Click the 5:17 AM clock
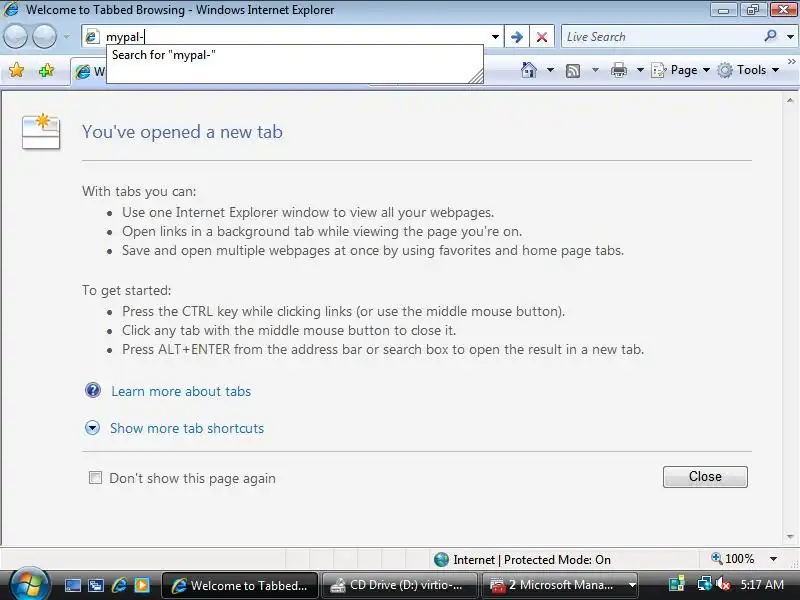The image size is (800, 600). [x=762, y=585]
